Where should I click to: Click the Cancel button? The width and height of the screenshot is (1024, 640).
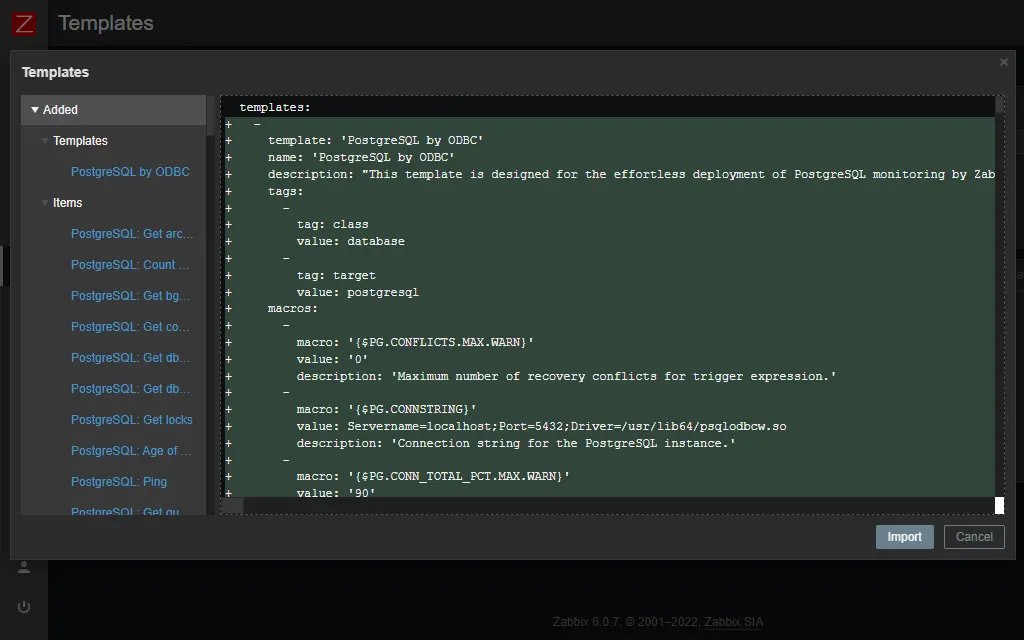974,537
